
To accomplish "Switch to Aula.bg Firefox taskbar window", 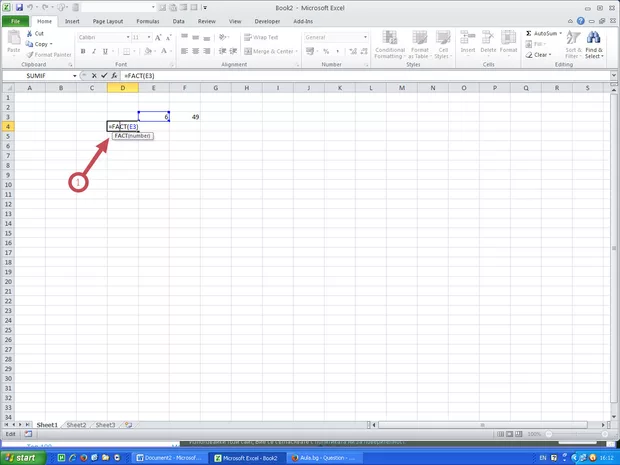I will point(325,458).
